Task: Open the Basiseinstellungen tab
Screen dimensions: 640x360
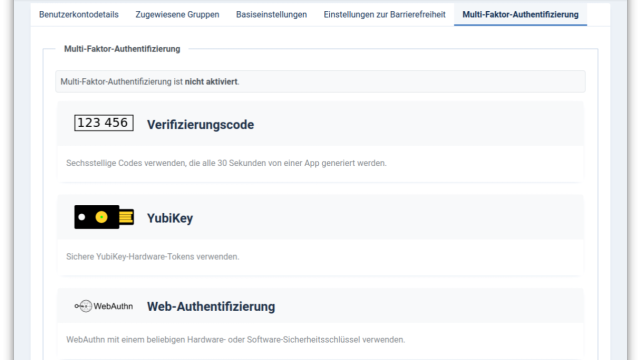Action: point(271,15)
